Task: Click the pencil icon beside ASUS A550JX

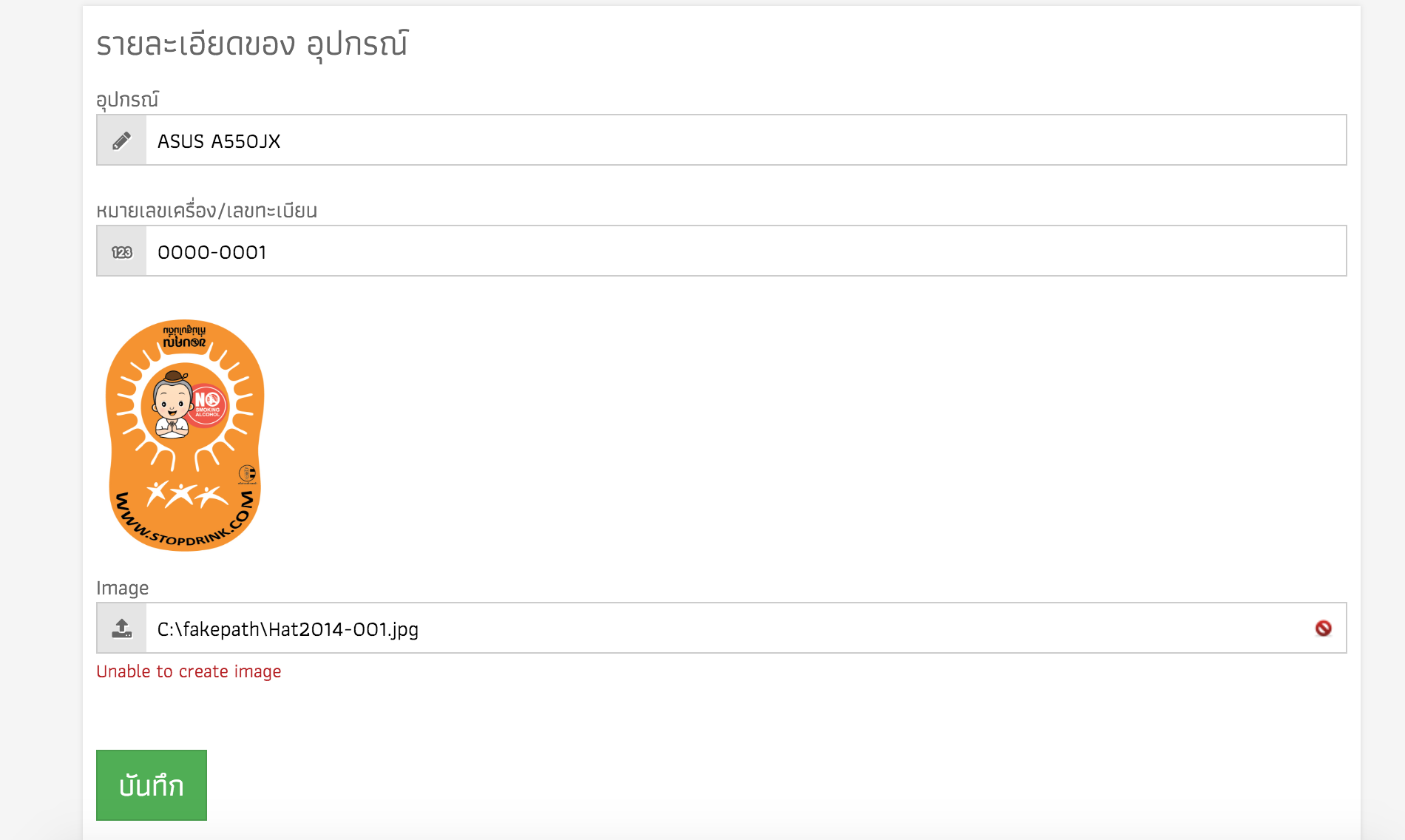Action: pyautogui.click(x=122, y=140)
